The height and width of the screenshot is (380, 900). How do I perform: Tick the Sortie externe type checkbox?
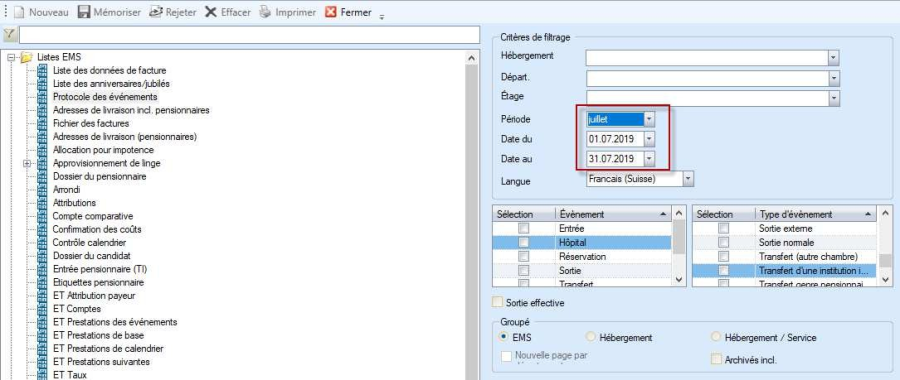click(723, 228)
